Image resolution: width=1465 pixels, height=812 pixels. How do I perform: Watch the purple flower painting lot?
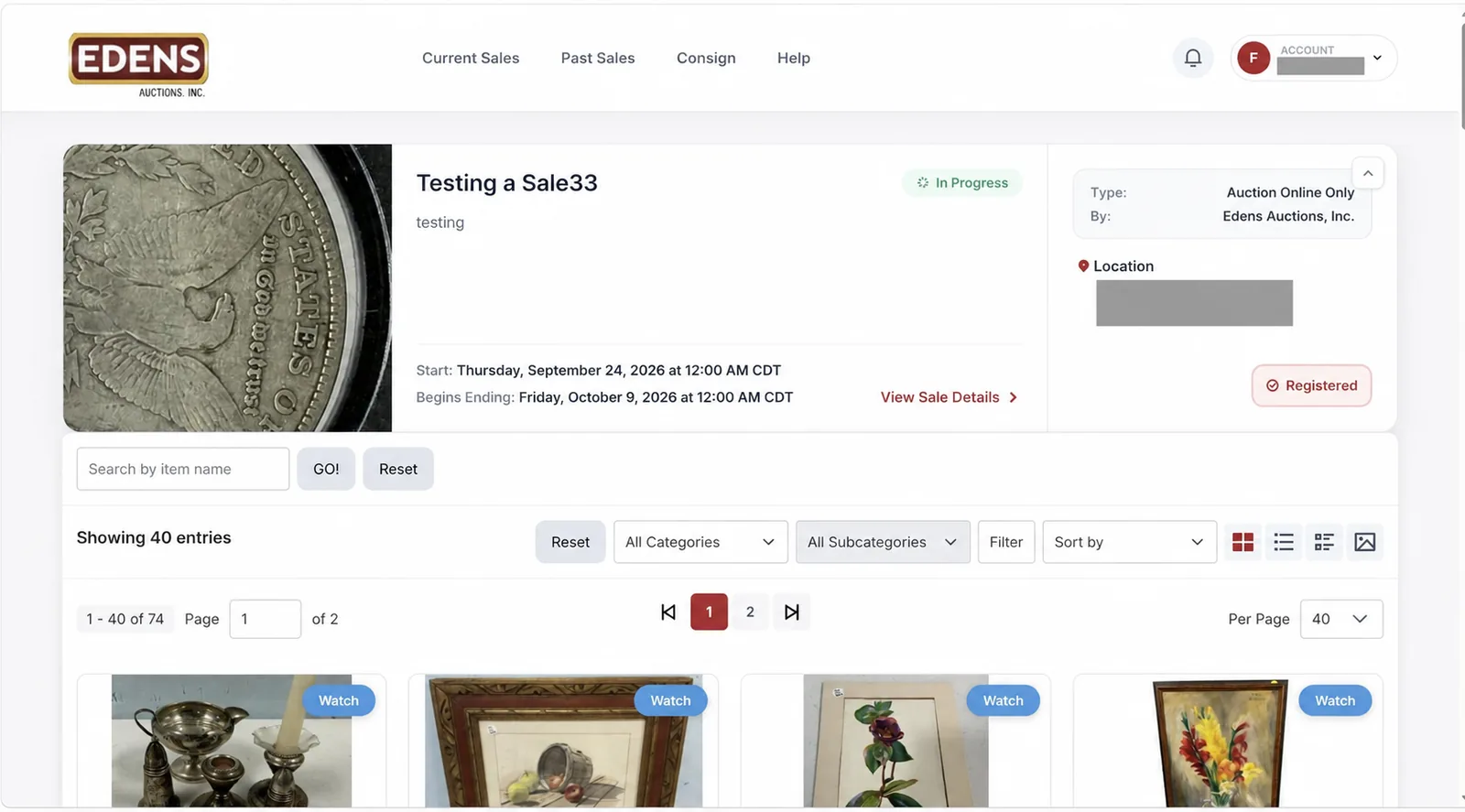[1003, 700]
